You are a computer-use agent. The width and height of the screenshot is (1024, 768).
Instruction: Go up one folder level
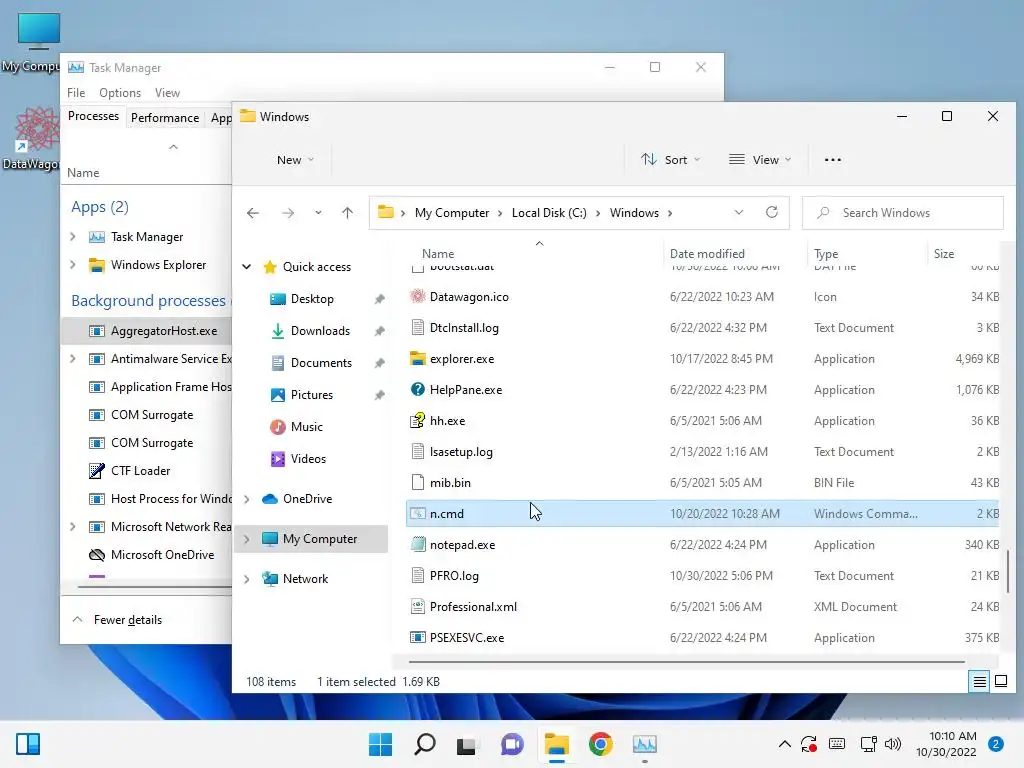(x=347, y=213)
